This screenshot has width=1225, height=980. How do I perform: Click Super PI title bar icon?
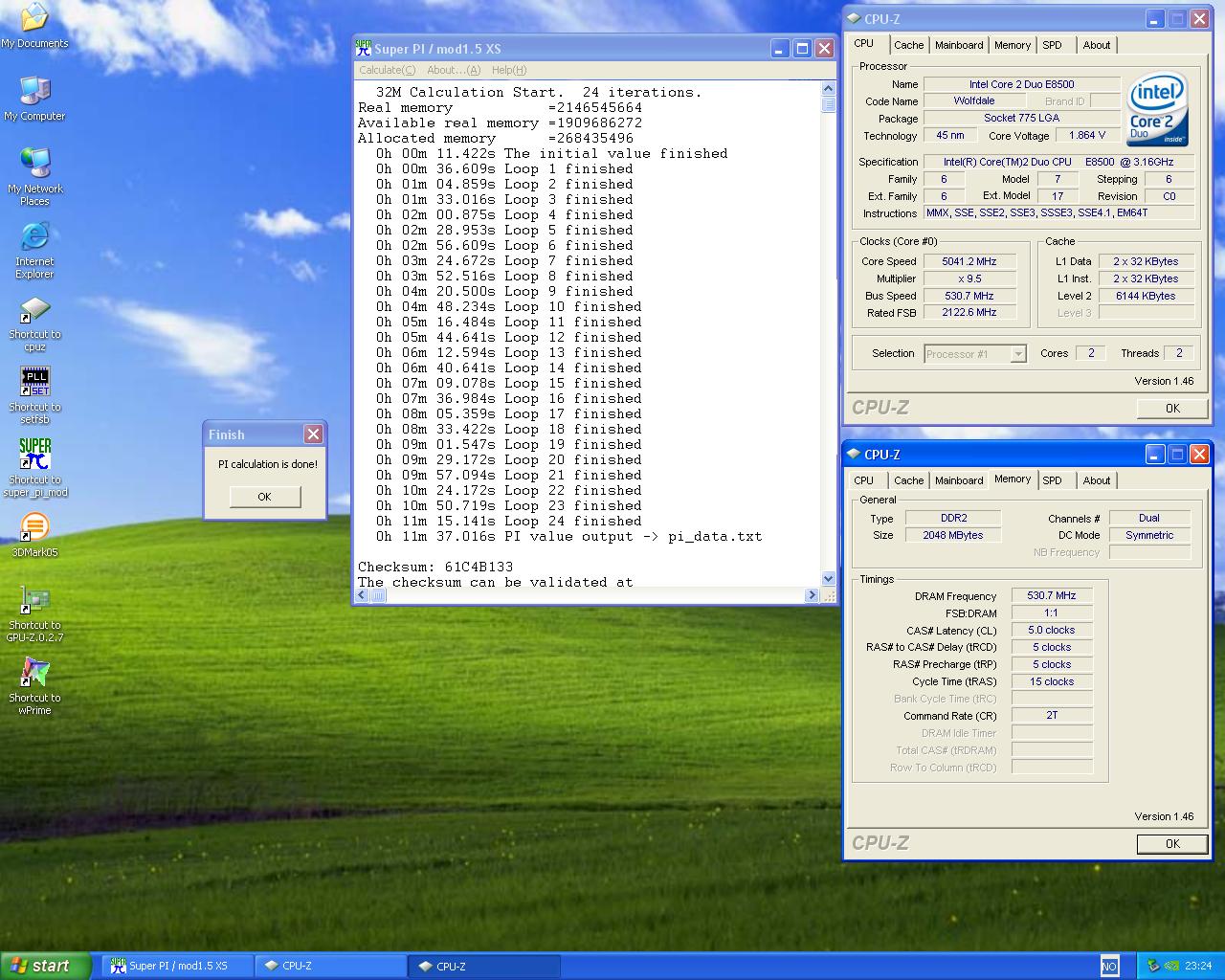(364, 48)
